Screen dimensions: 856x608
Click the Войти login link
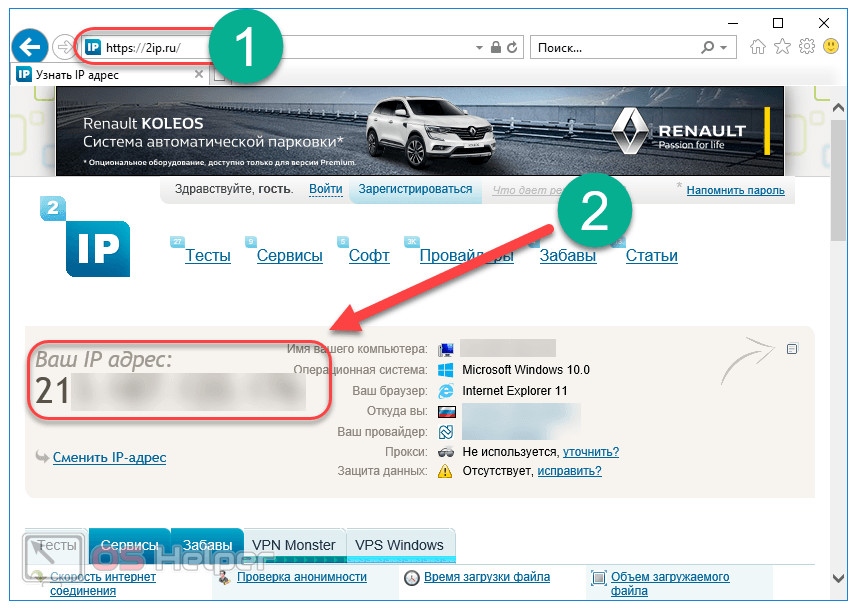pyautogui.click(x=326, y=189)
